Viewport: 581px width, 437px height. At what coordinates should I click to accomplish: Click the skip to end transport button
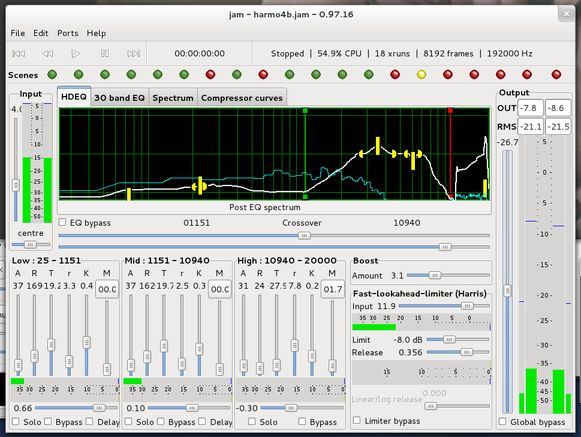point(133,54)
